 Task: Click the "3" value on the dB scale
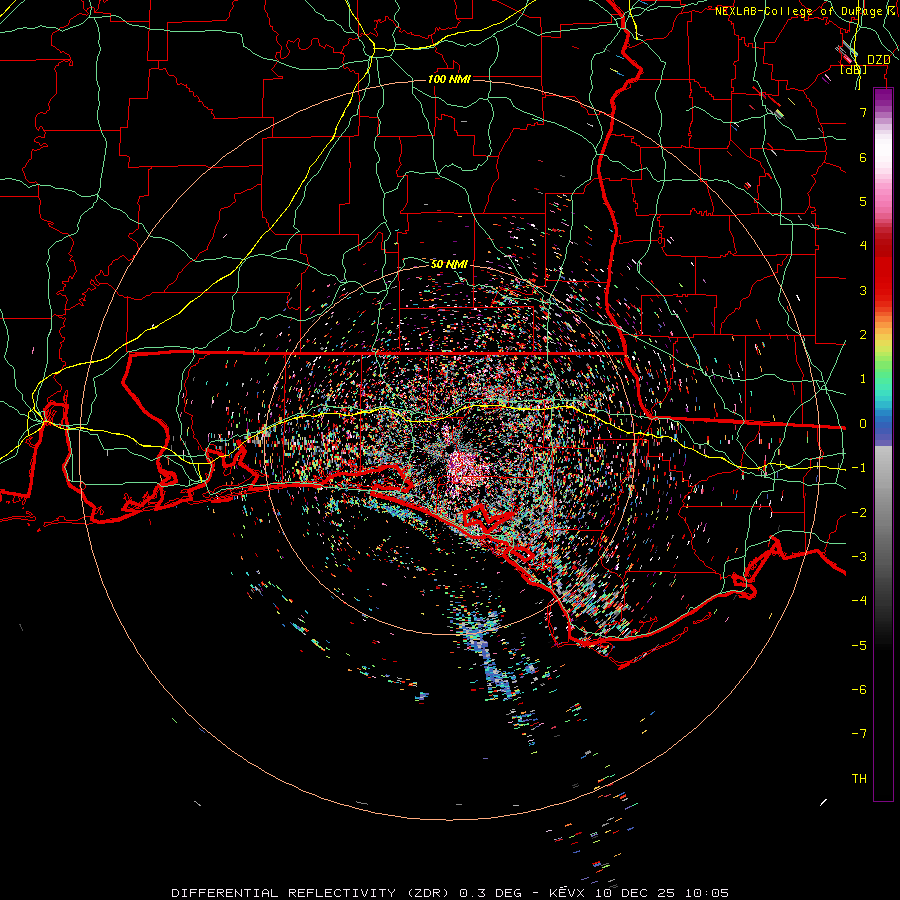[x=863, y=290]
